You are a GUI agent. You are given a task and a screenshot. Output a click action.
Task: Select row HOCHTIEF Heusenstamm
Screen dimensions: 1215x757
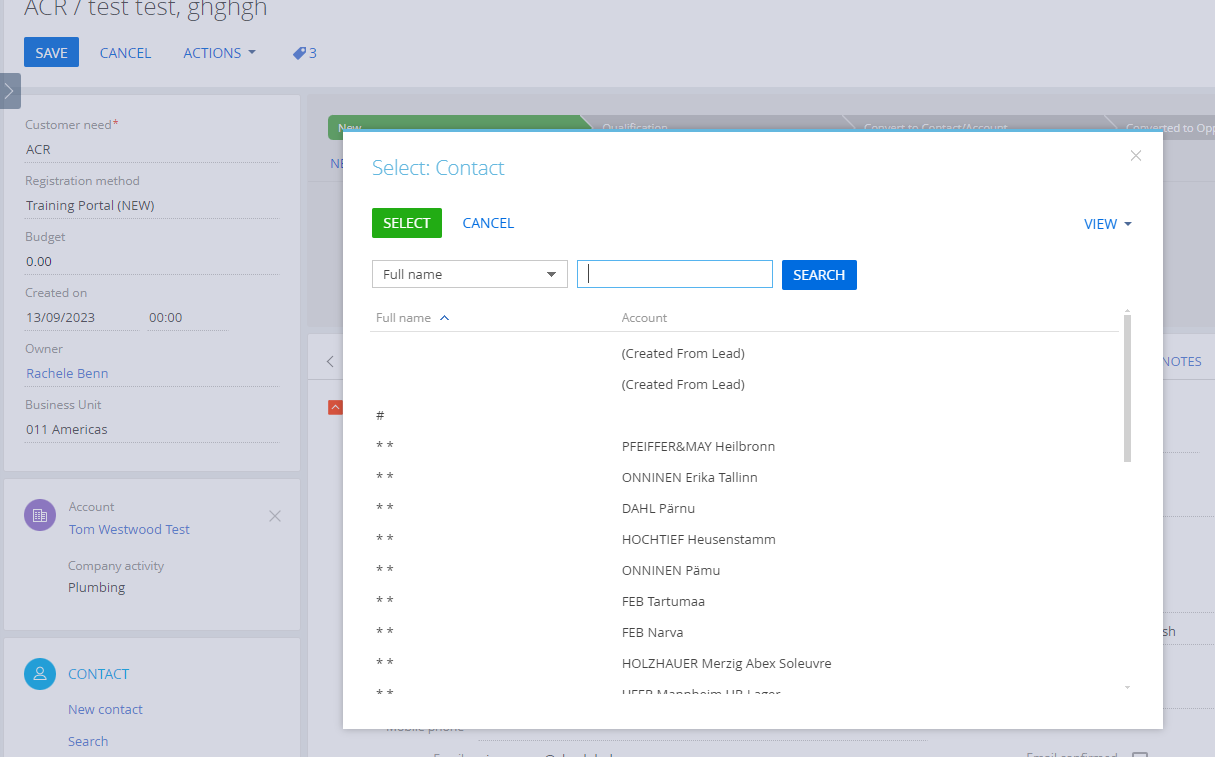744,539
